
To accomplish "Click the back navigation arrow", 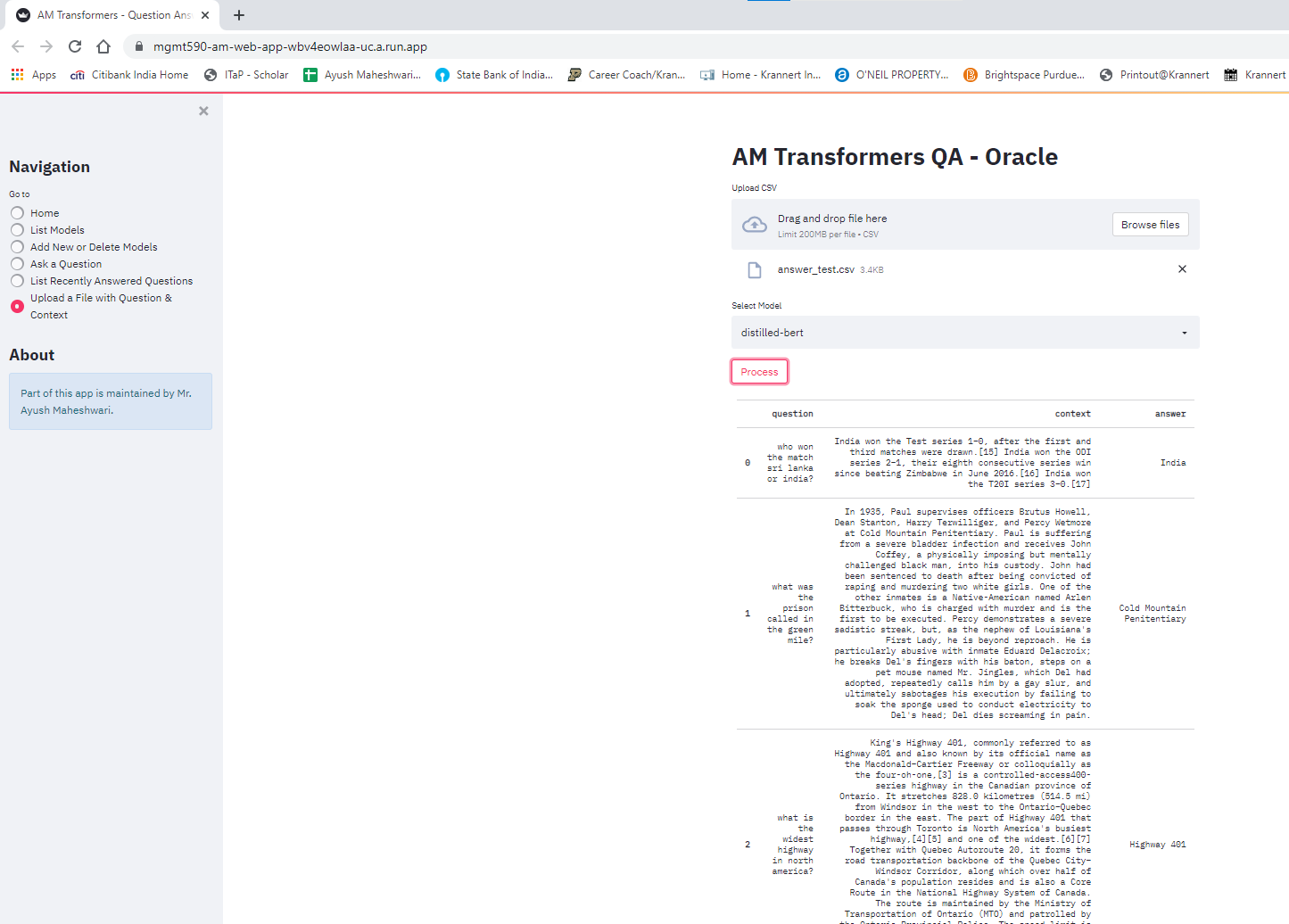I will 18,45.
